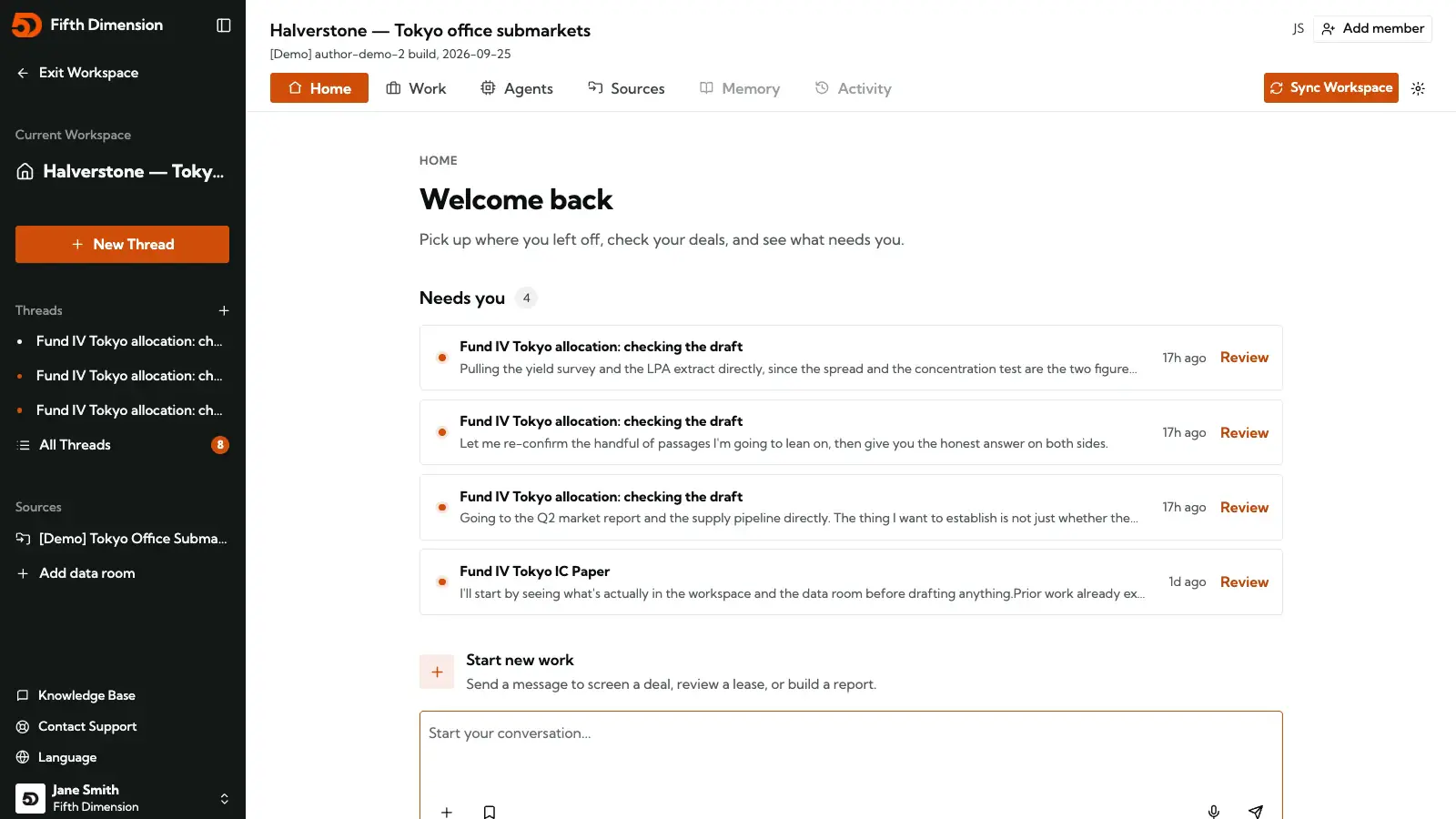Click the Start new work plus tile
Image resolution: width=1456 pixels, height=819 pixels.
[x=437, y=672]
